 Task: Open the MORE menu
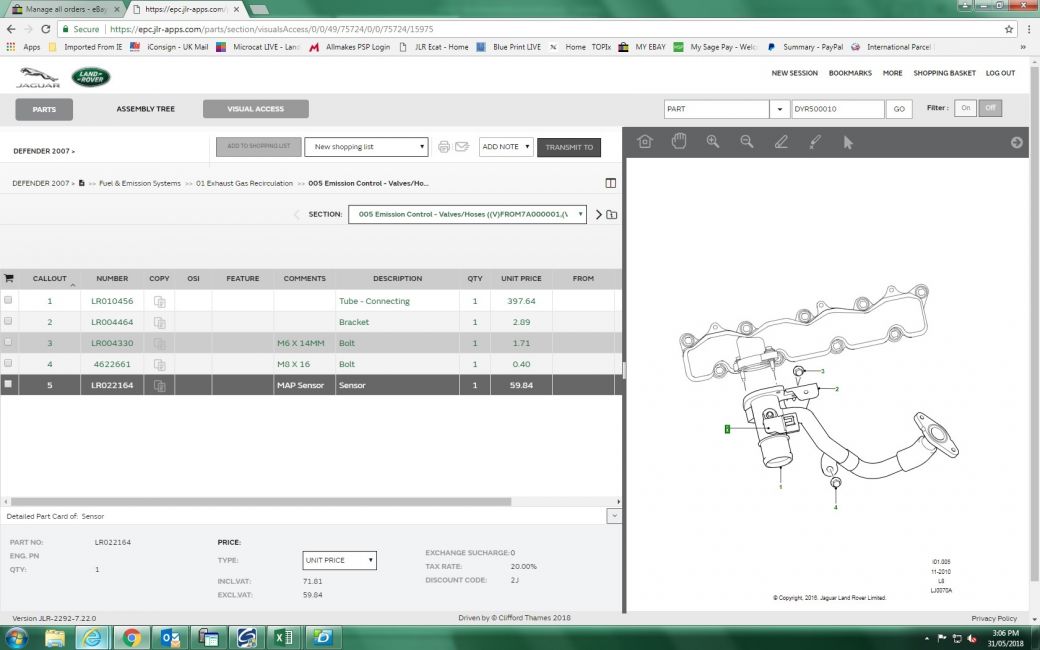coord(892,73)
